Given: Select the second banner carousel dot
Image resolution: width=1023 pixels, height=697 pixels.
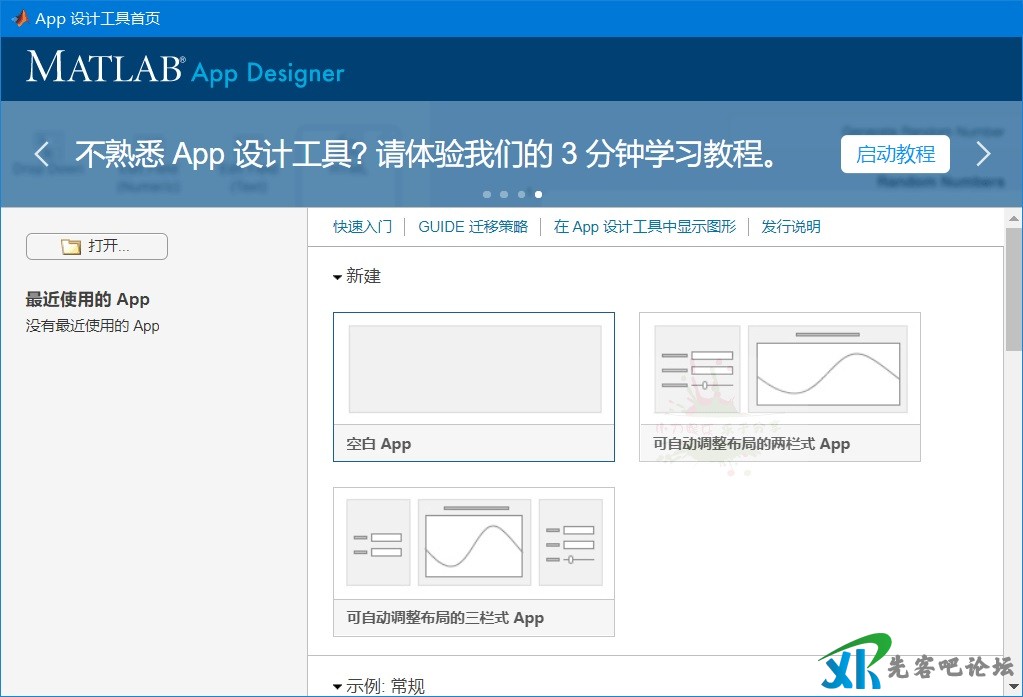Looking at the screenshot, I should click(x=504, y=194).
